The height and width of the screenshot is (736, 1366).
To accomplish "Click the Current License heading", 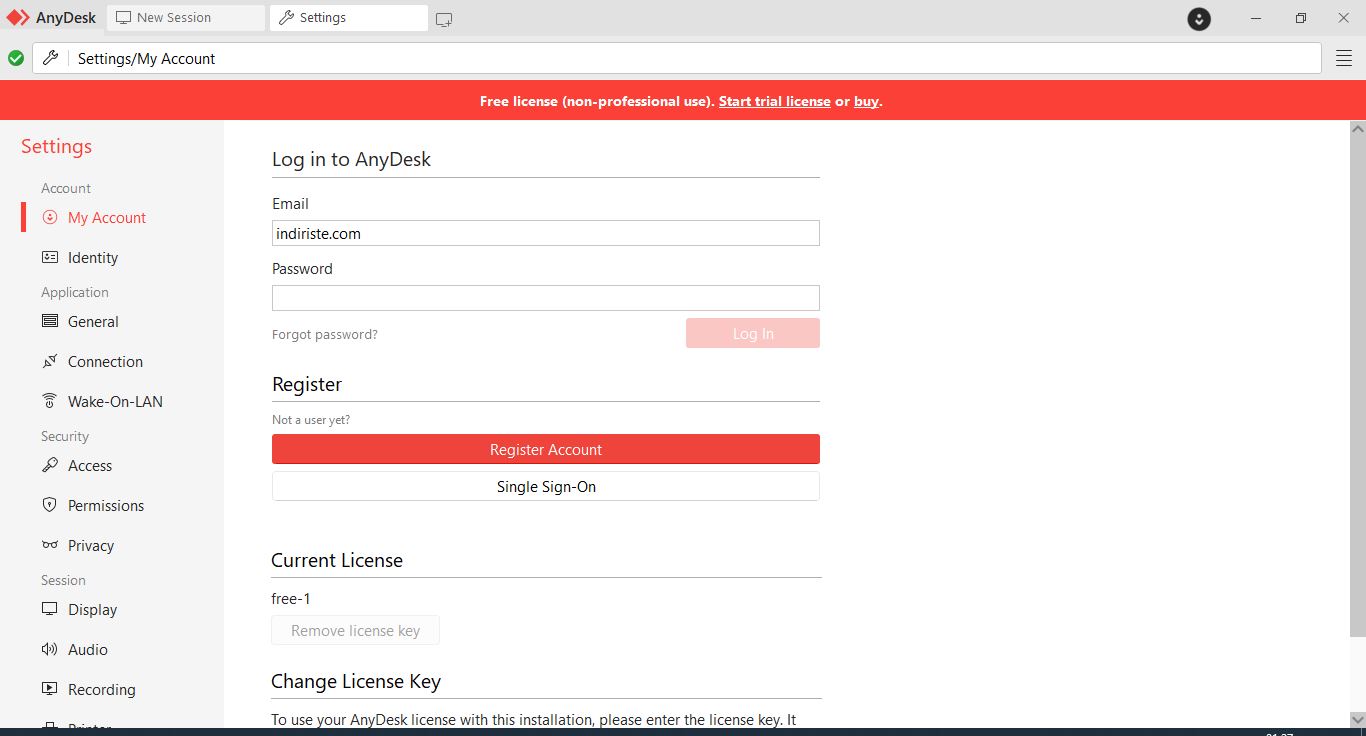I will click(x=337, y=560).
